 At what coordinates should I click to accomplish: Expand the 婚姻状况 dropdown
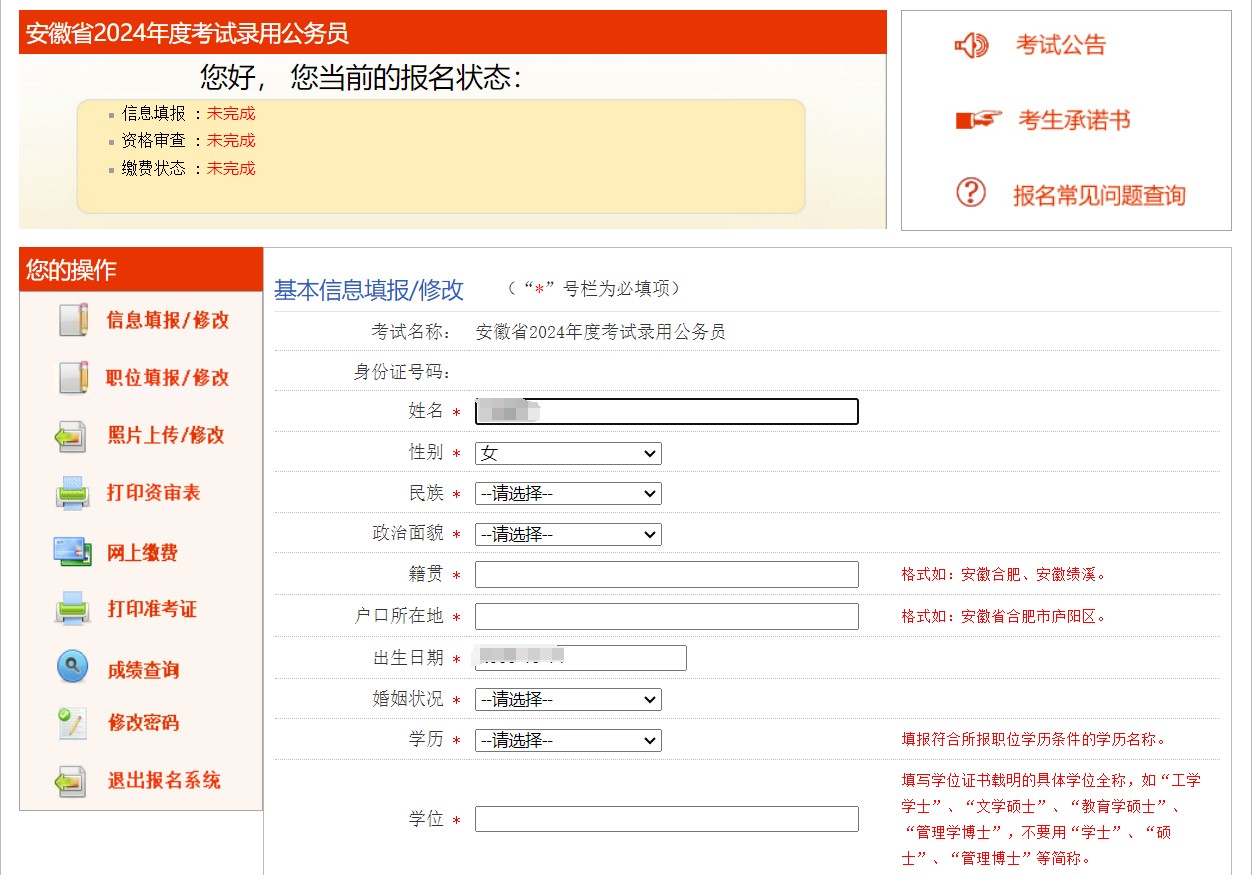click(567, 700)
